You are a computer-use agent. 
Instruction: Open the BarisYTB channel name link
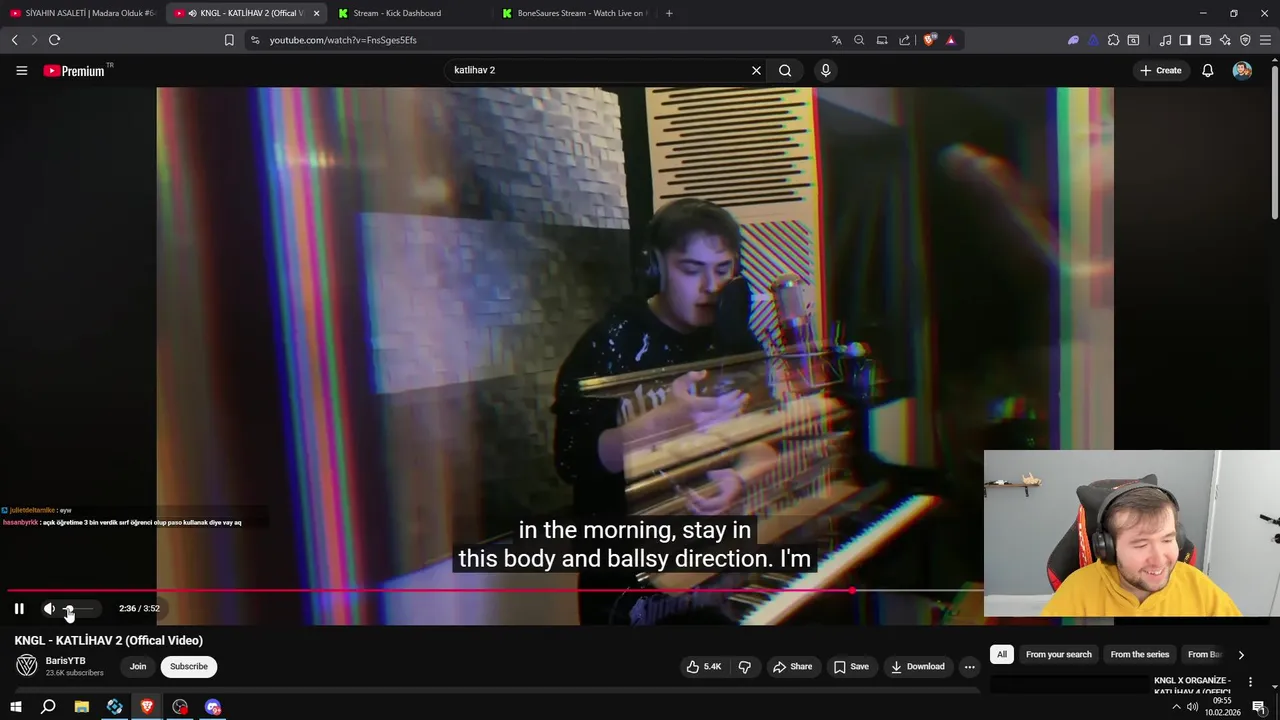[x=65, y=661]
